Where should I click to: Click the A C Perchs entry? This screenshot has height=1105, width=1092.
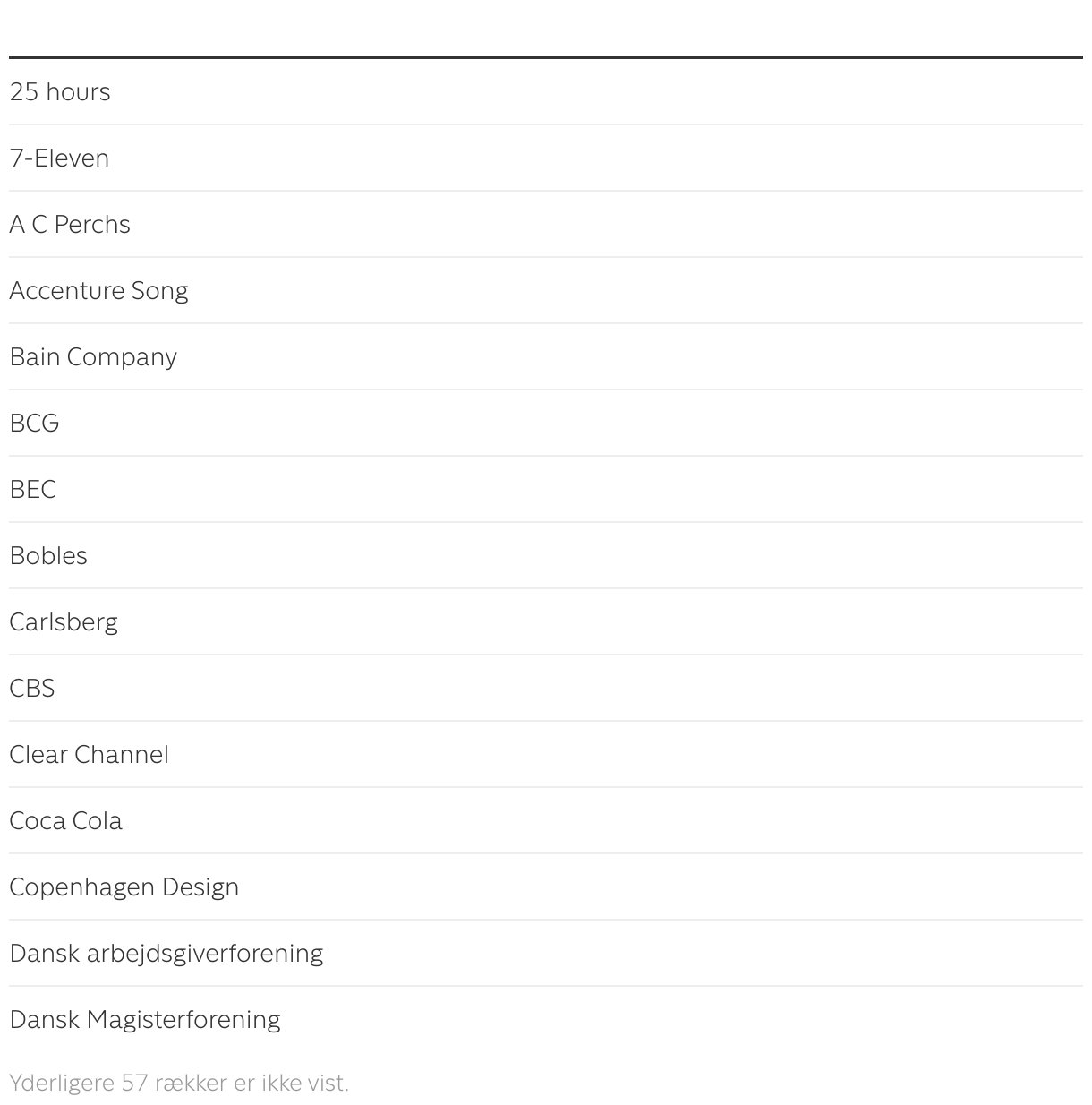pos(70,224)
